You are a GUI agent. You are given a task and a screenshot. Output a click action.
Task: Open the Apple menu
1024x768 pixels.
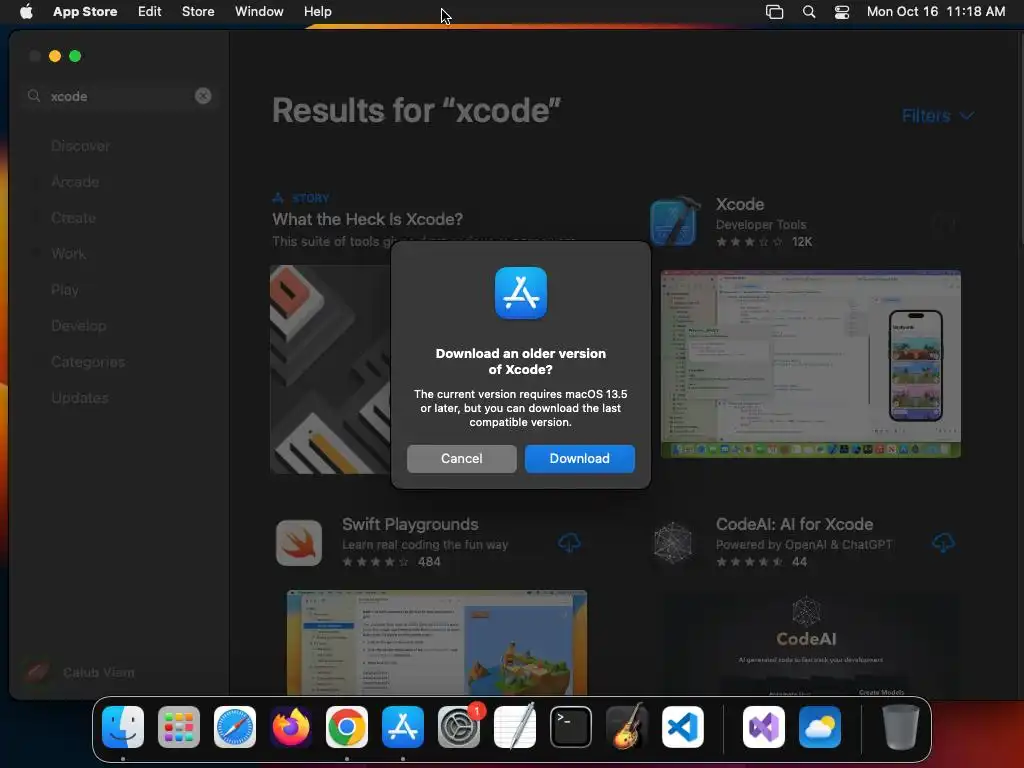click(26, 12)
